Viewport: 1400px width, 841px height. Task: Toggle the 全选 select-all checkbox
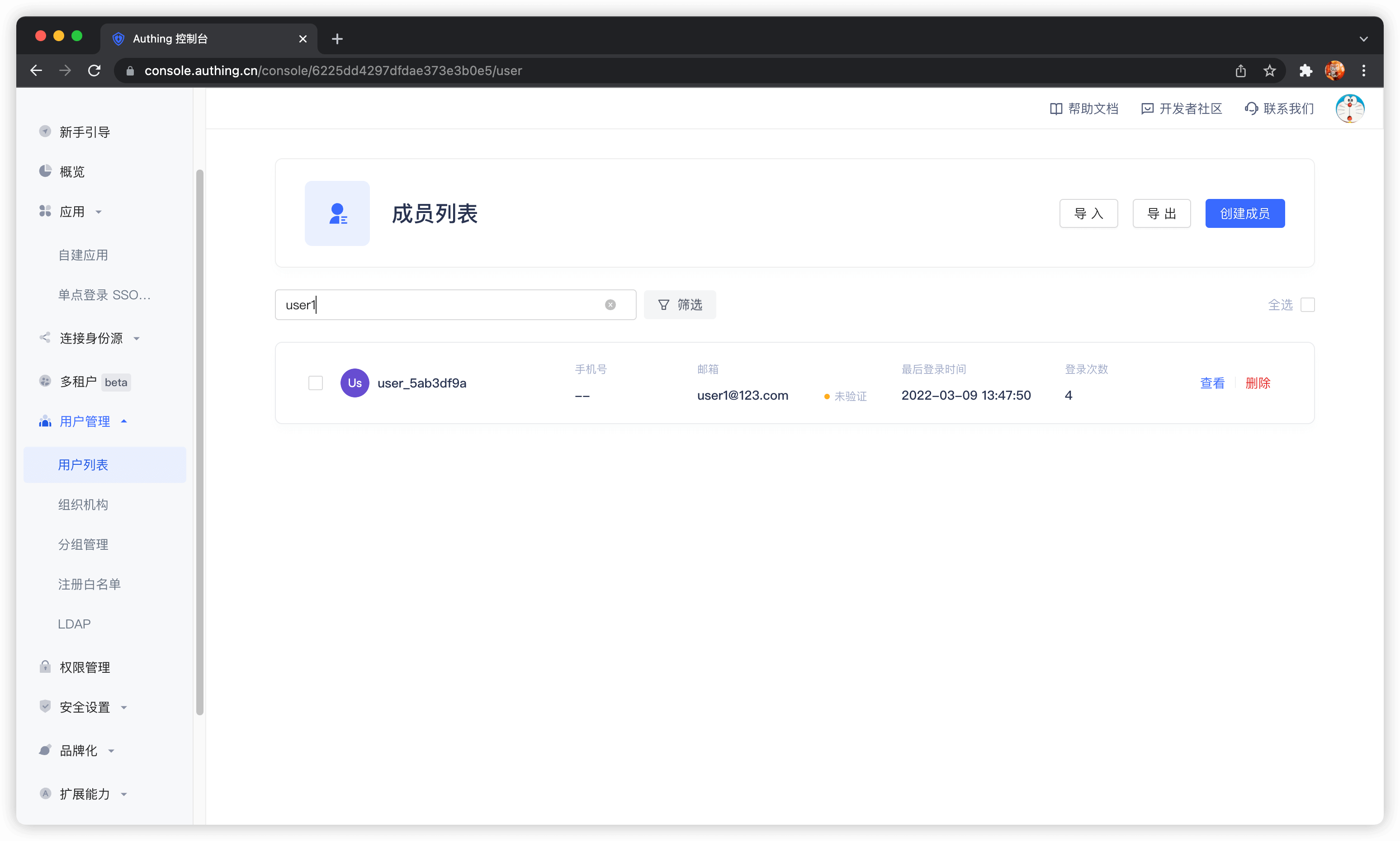coord(1308,305)
